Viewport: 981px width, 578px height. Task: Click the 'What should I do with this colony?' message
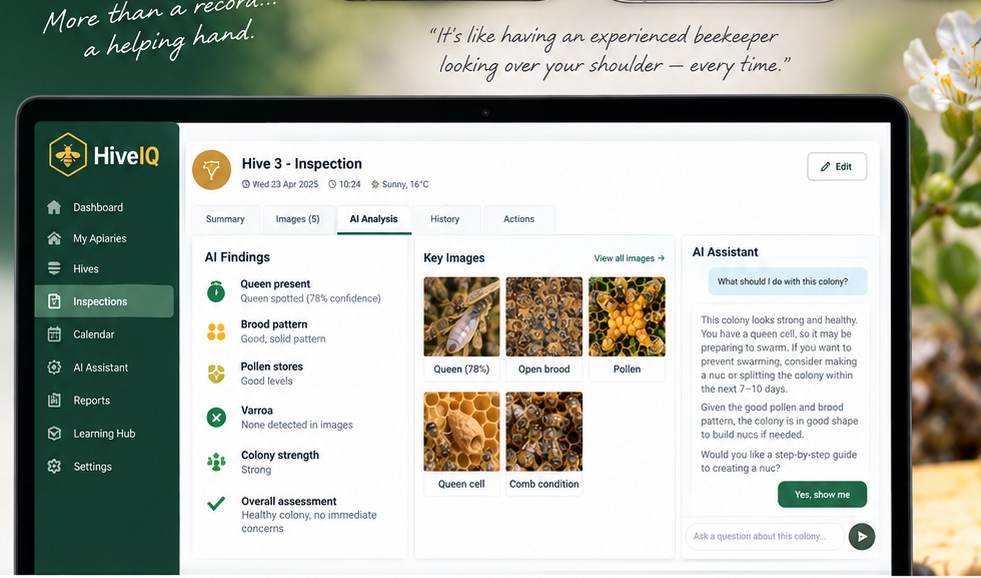pos(788,281)
